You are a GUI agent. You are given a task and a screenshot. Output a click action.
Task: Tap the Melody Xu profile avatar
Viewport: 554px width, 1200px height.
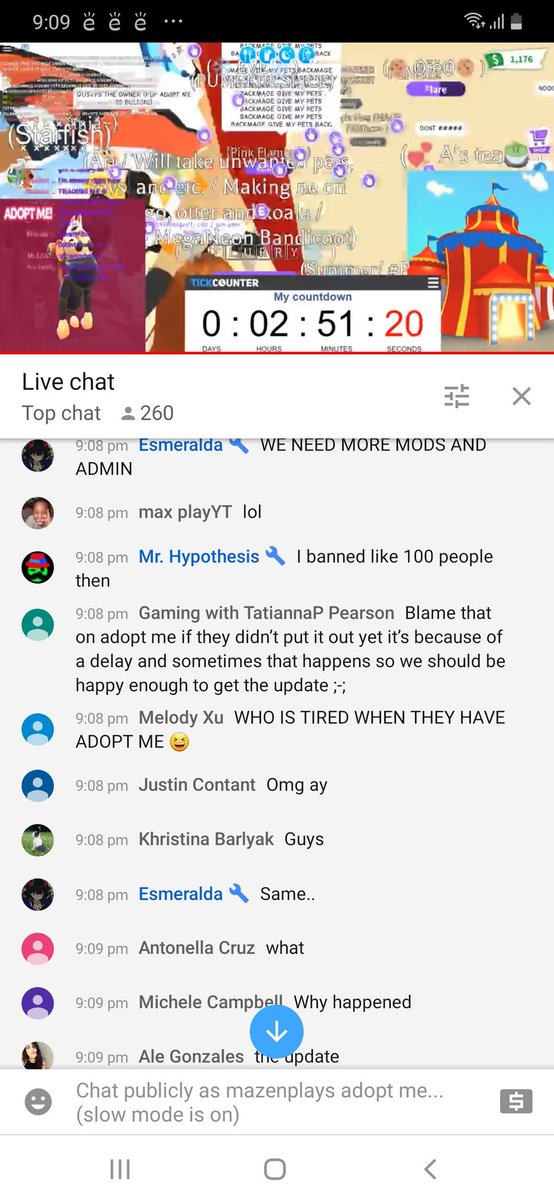pos(38,729)
